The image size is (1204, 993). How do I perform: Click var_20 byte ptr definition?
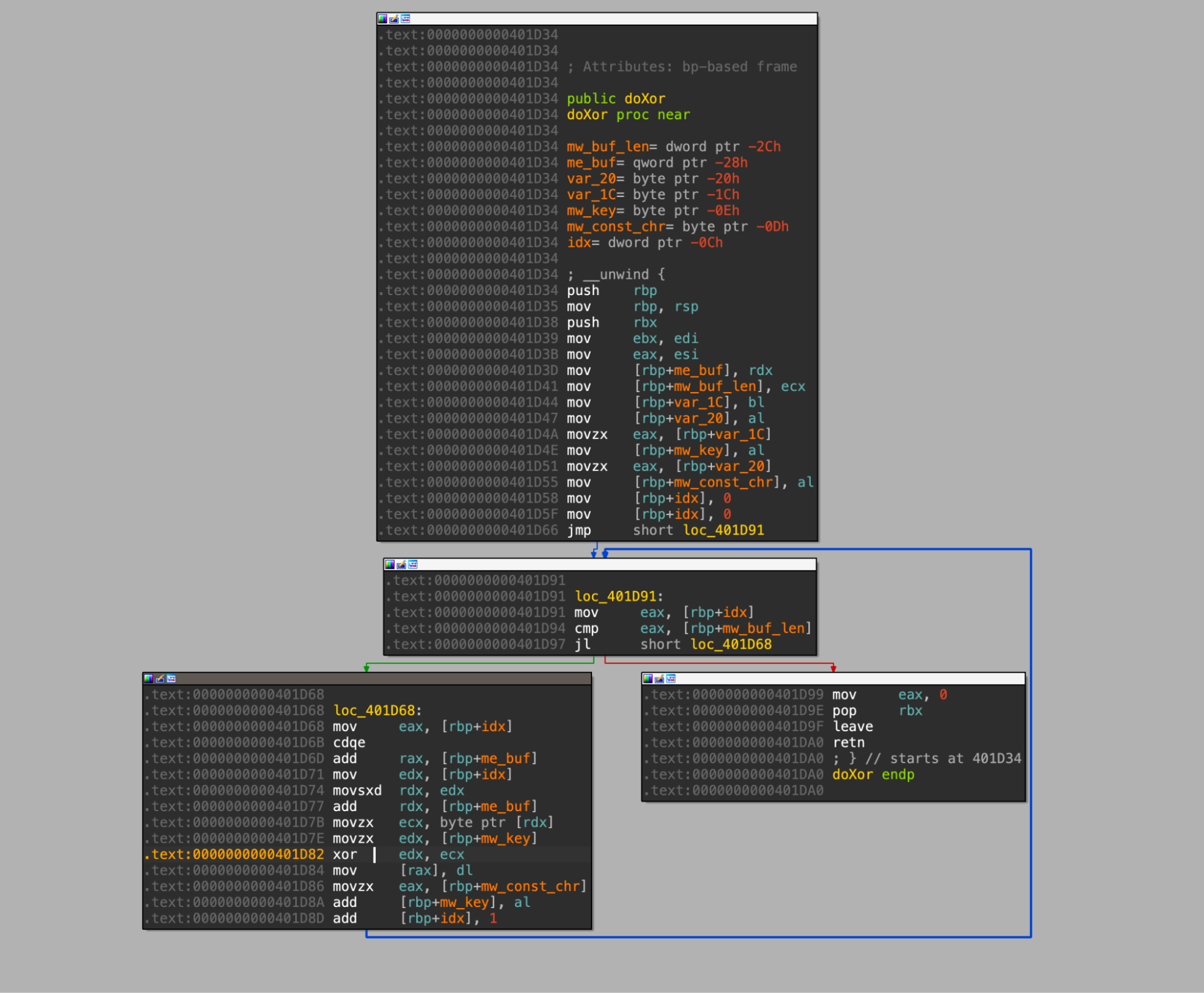tap(653, 179)
